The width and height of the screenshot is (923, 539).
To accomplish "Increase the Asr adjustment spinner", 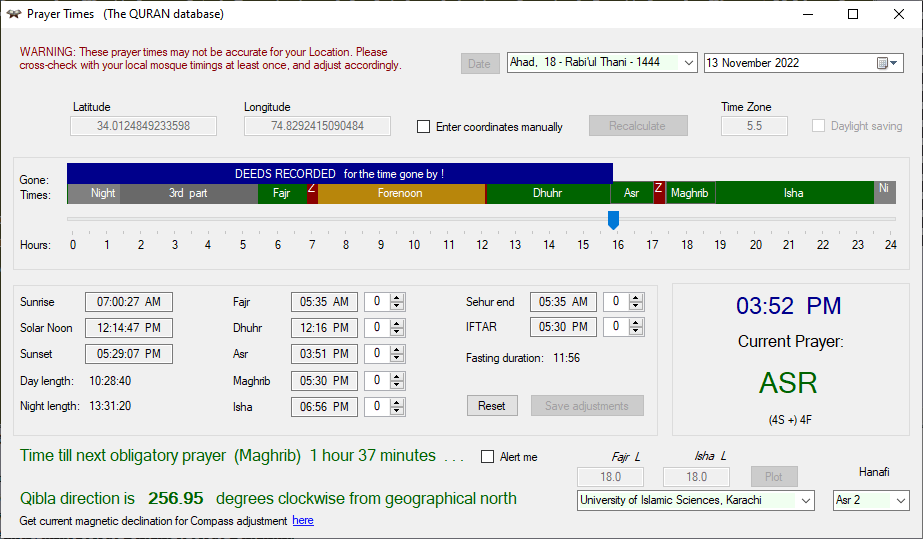I will [397, 350].
